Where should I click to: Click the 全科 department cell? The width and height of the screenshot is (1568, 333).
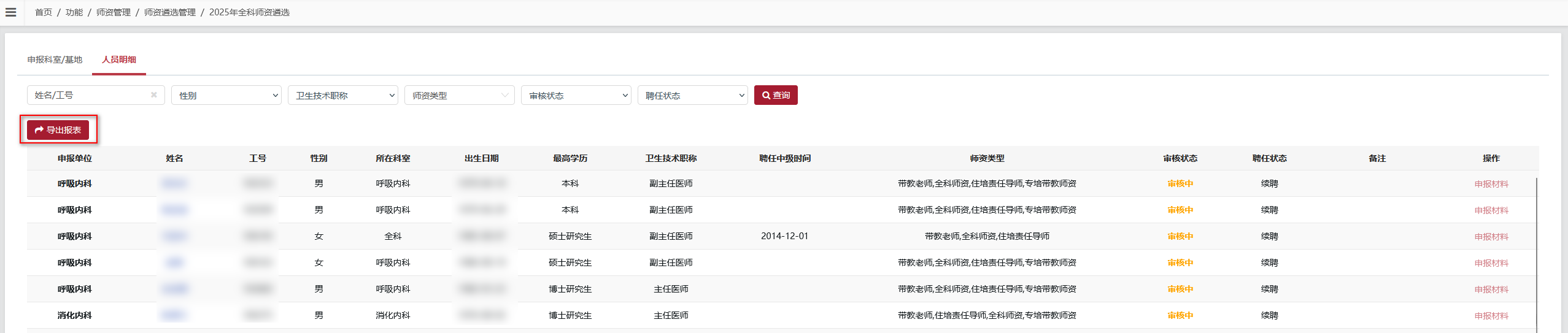[x=393, y=236]
